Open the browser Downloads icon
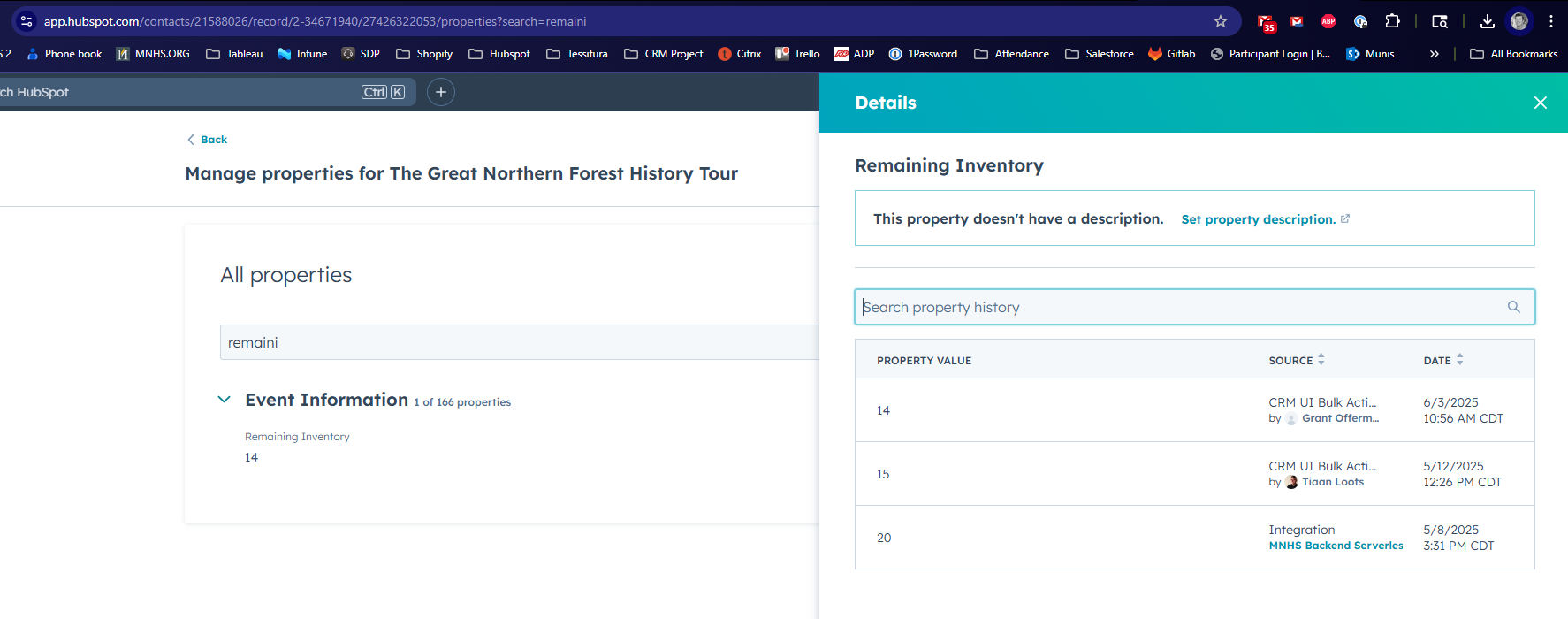1568x619 pixels. point(1487,21)
